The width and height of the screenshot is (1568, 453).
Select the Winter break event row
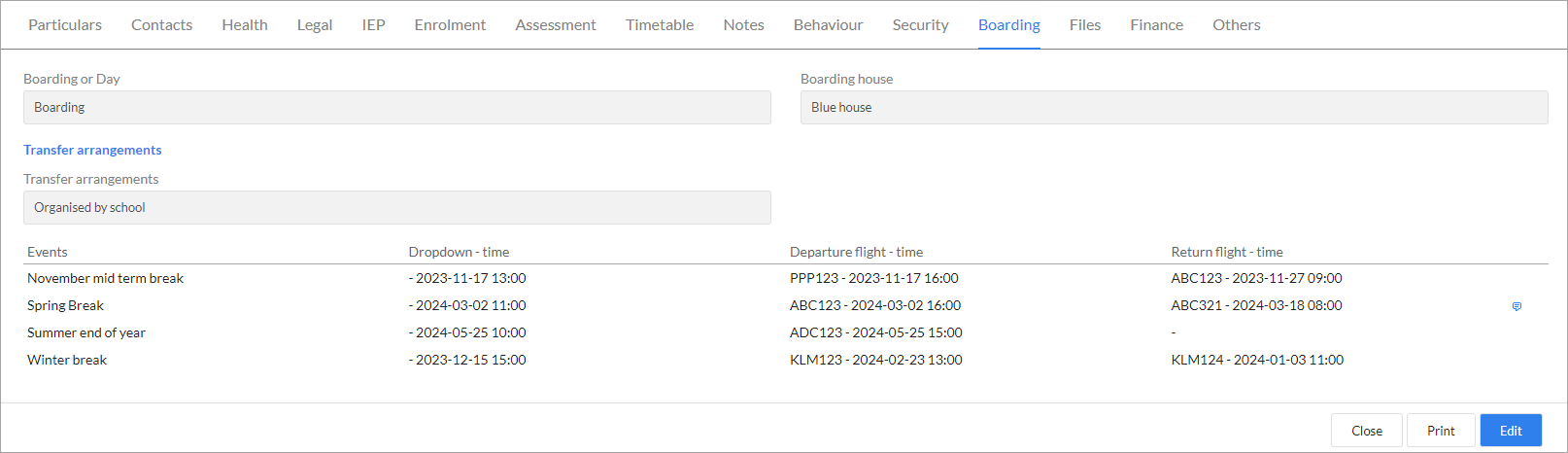(x=786, y=360)
